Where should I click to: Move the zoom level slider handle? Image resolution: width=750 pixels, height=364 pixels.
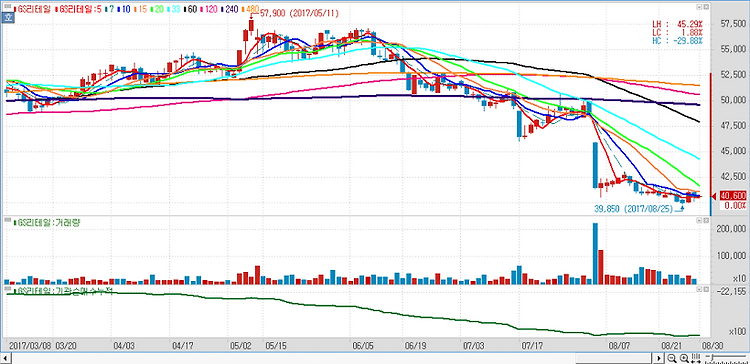tap(712, 357)
